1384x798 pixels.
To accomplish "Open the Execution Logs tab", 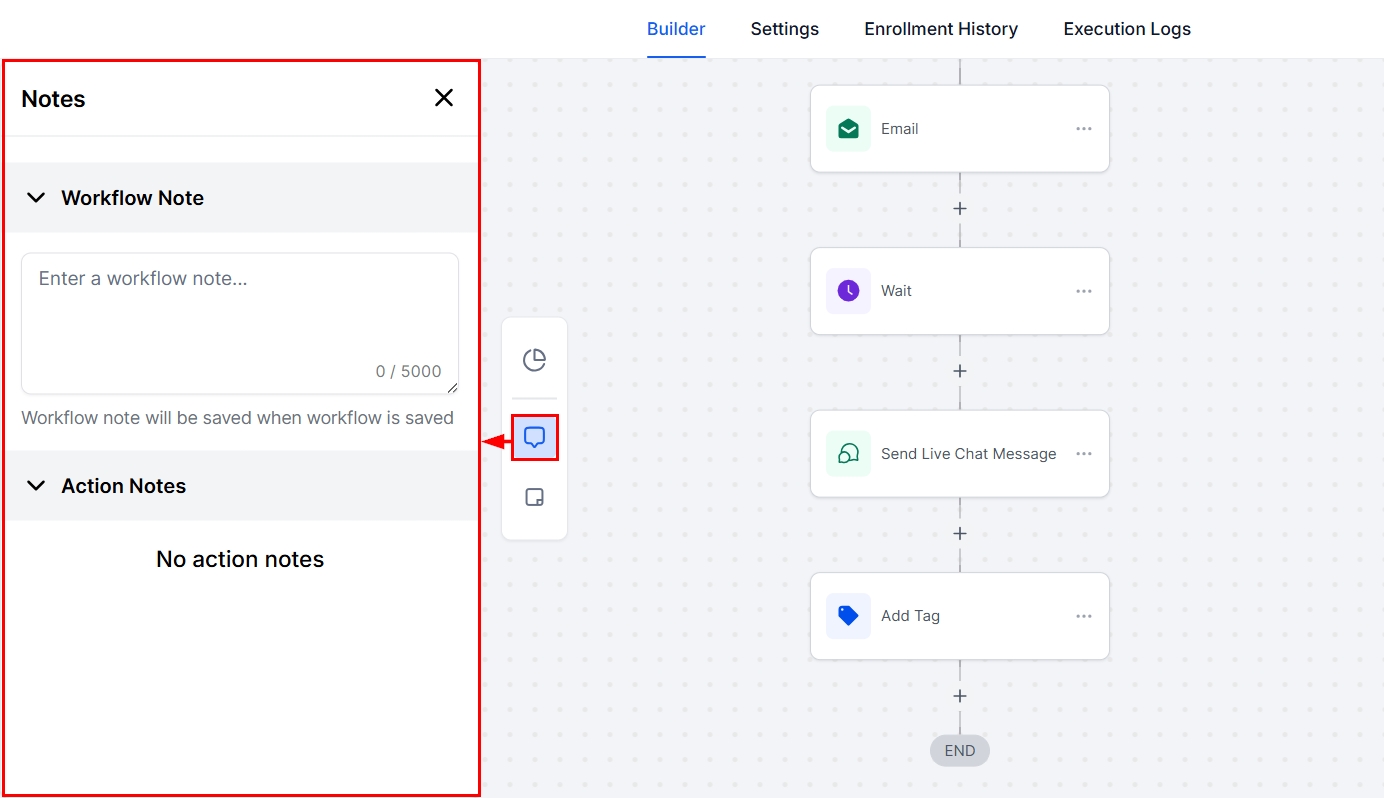I will click(x=1127, y=29).
